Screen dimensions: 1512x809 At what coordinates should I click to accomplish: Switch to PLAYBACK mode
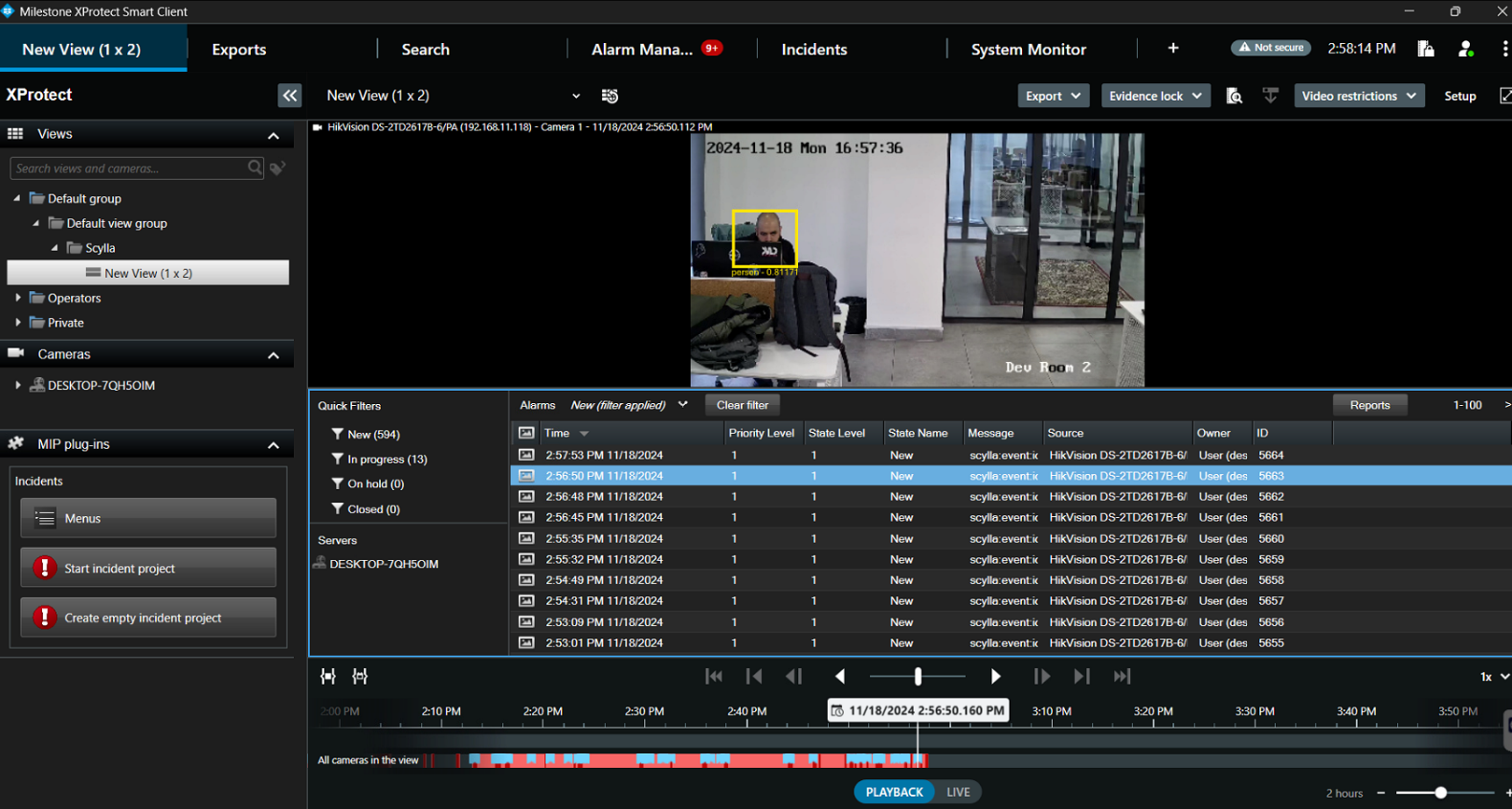tap(894, 792)
